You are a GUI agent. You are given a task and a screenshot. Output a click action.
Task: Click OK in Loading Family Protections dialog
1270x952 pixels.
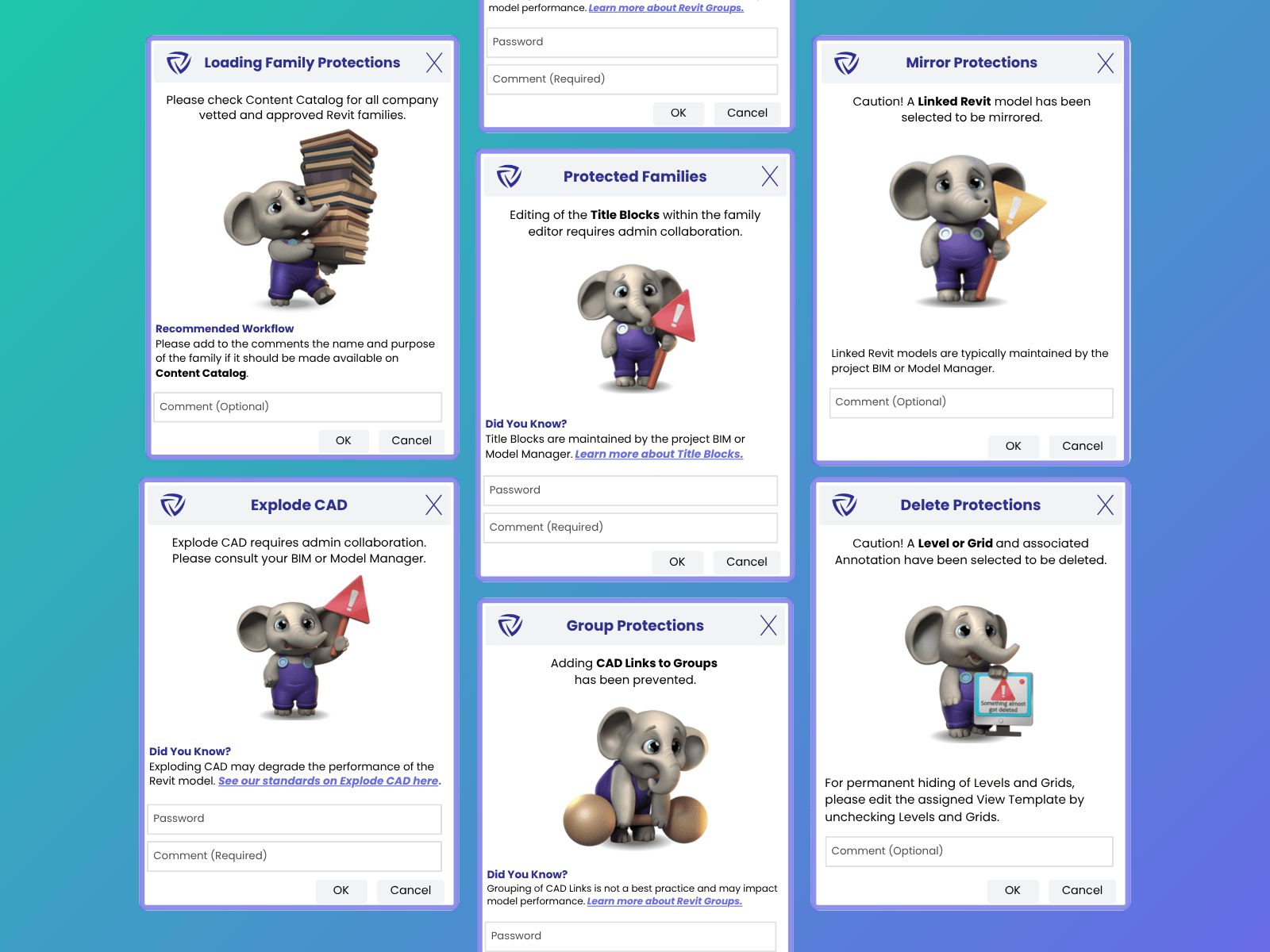click(344, 440)
